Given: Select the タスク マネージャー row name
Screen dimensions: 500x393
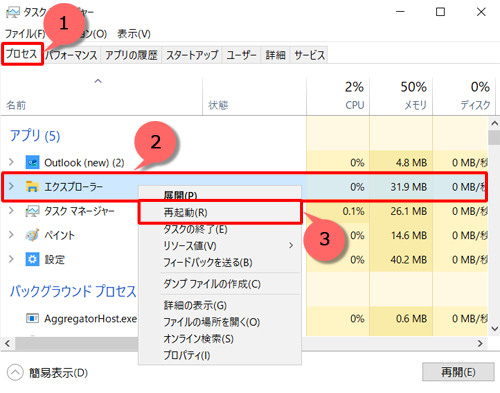Looking at the screenshot, I should [79, 211].
